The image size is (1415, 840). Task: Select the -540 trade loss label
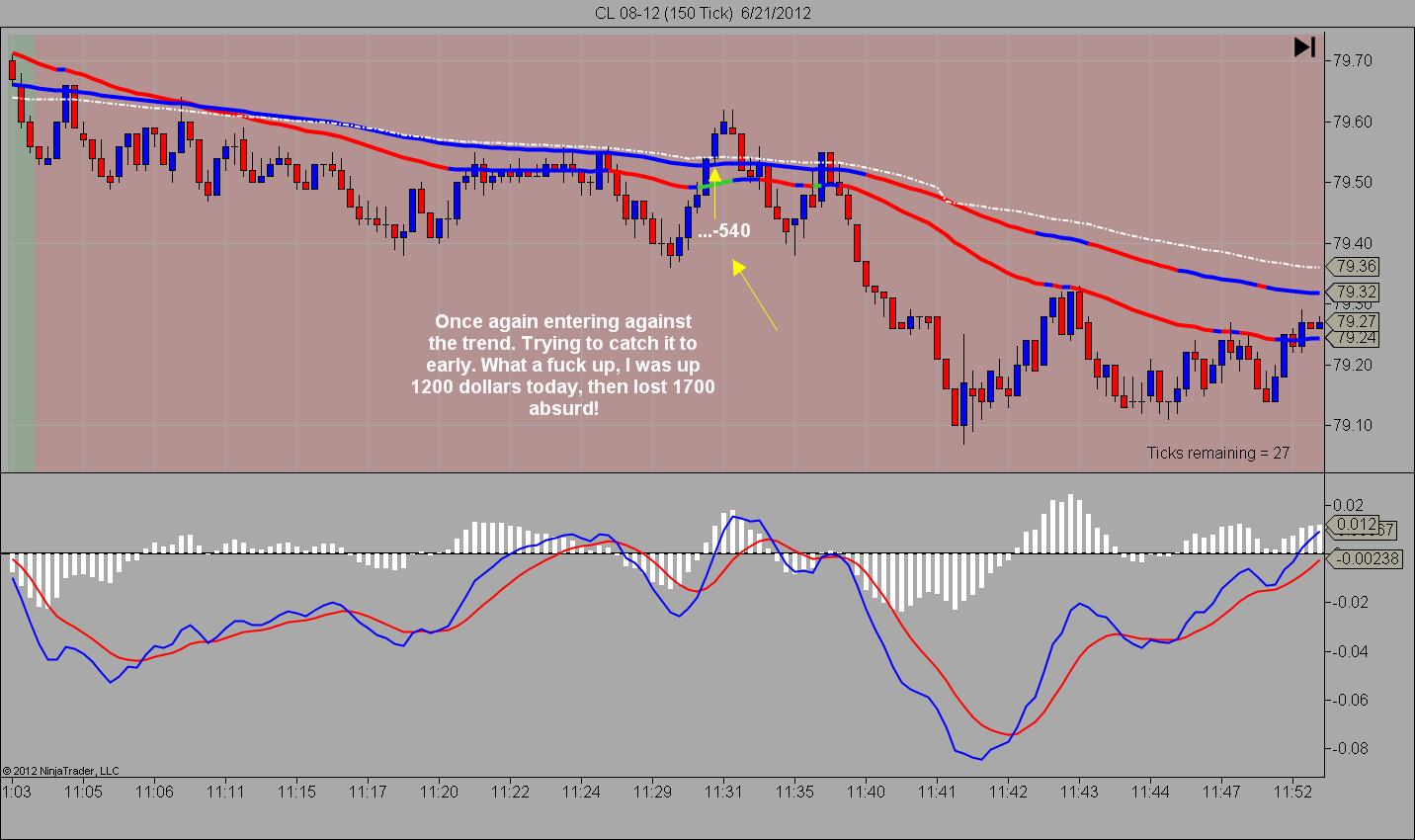(x=724, y=231)
